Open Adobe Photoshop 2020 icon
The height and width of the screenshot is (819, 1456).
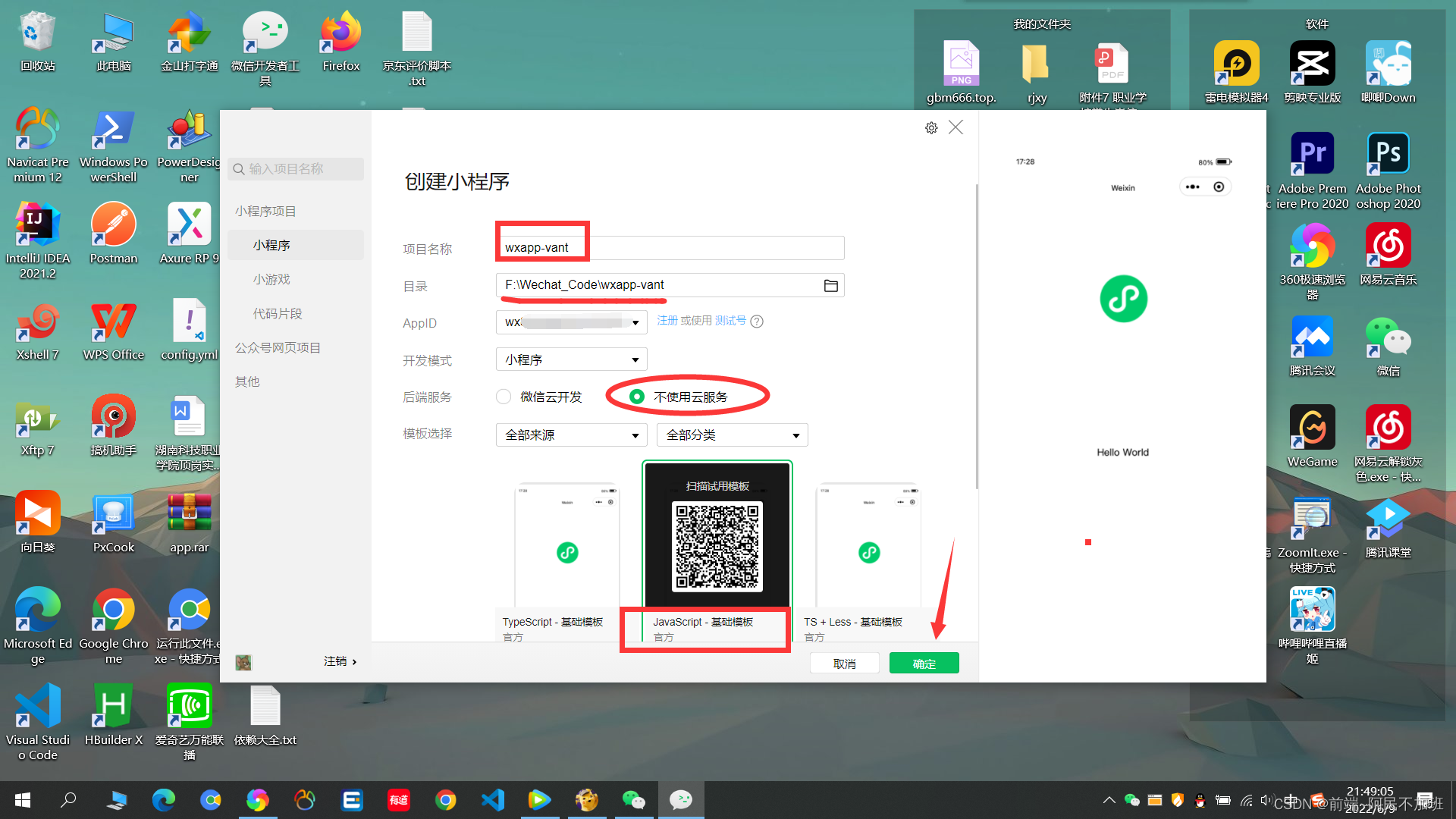1389,171
